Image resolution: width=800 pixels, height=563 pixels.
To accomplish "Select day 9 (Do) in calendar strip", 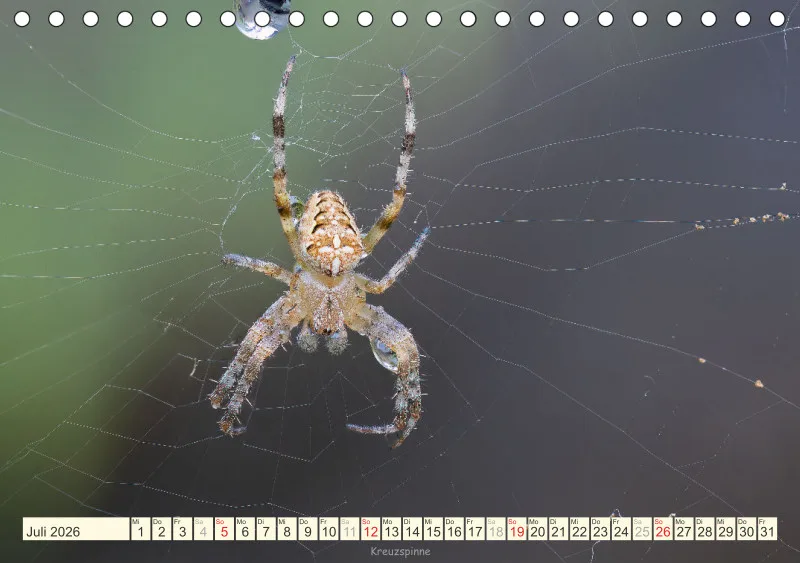I will (308, 529).
